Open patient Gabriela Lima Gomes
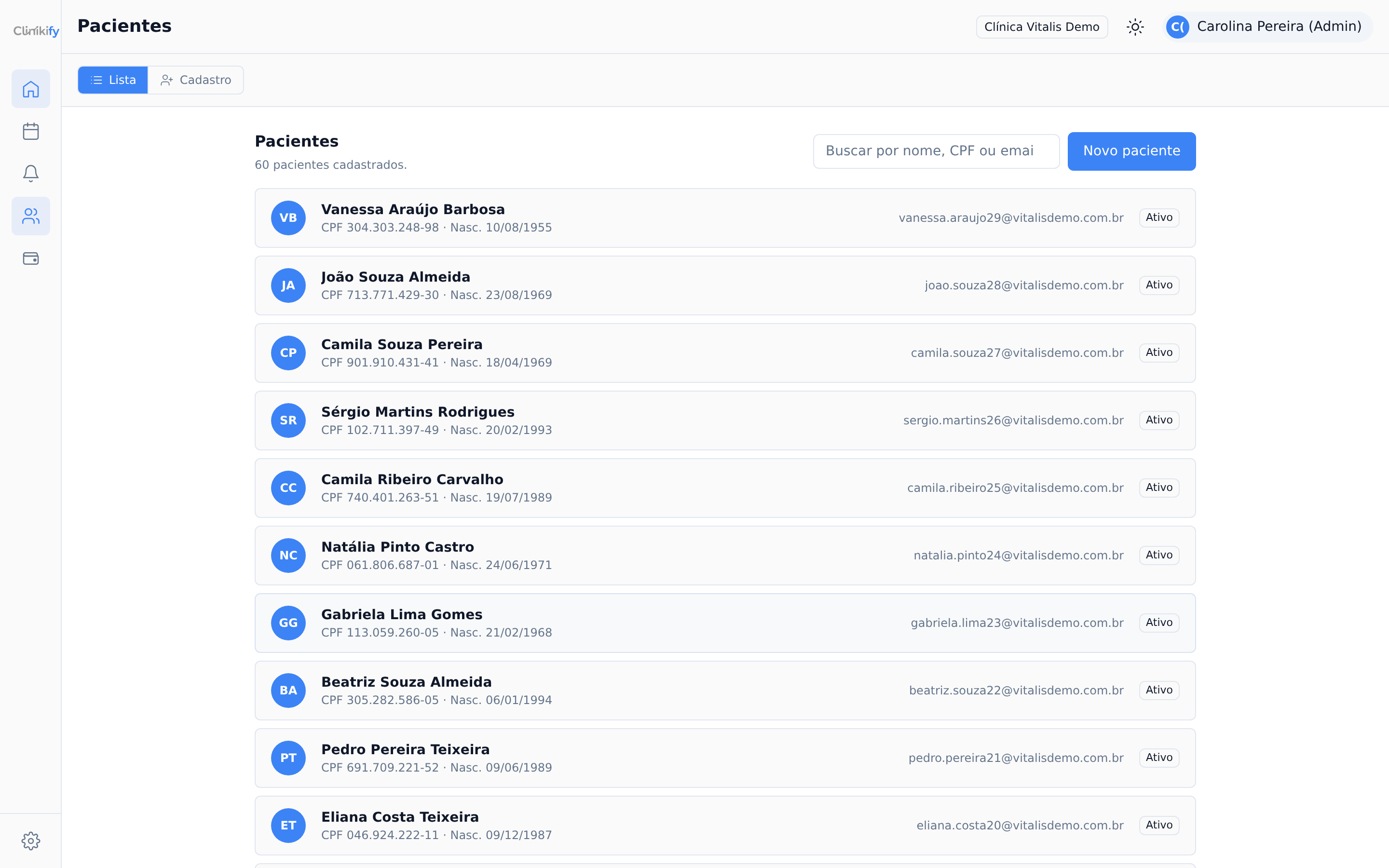 725,623
